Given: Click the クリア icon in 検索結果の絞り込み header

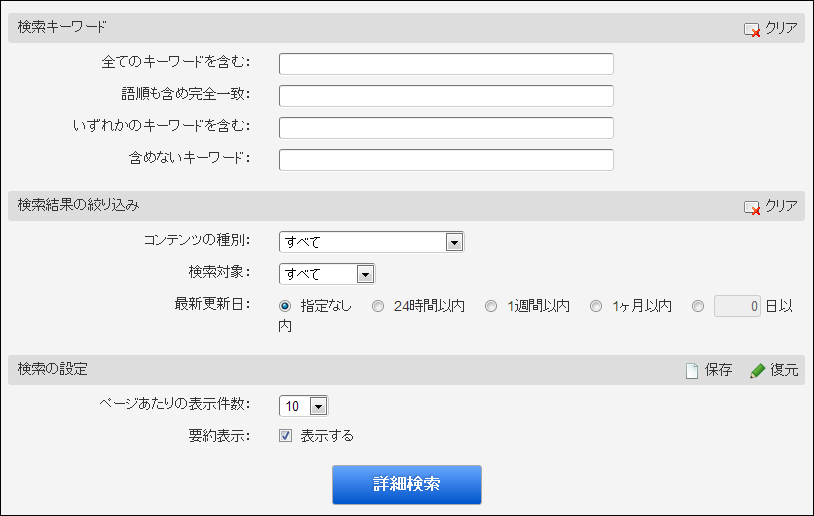Looking at the screenshot, I should pos(752,208).
